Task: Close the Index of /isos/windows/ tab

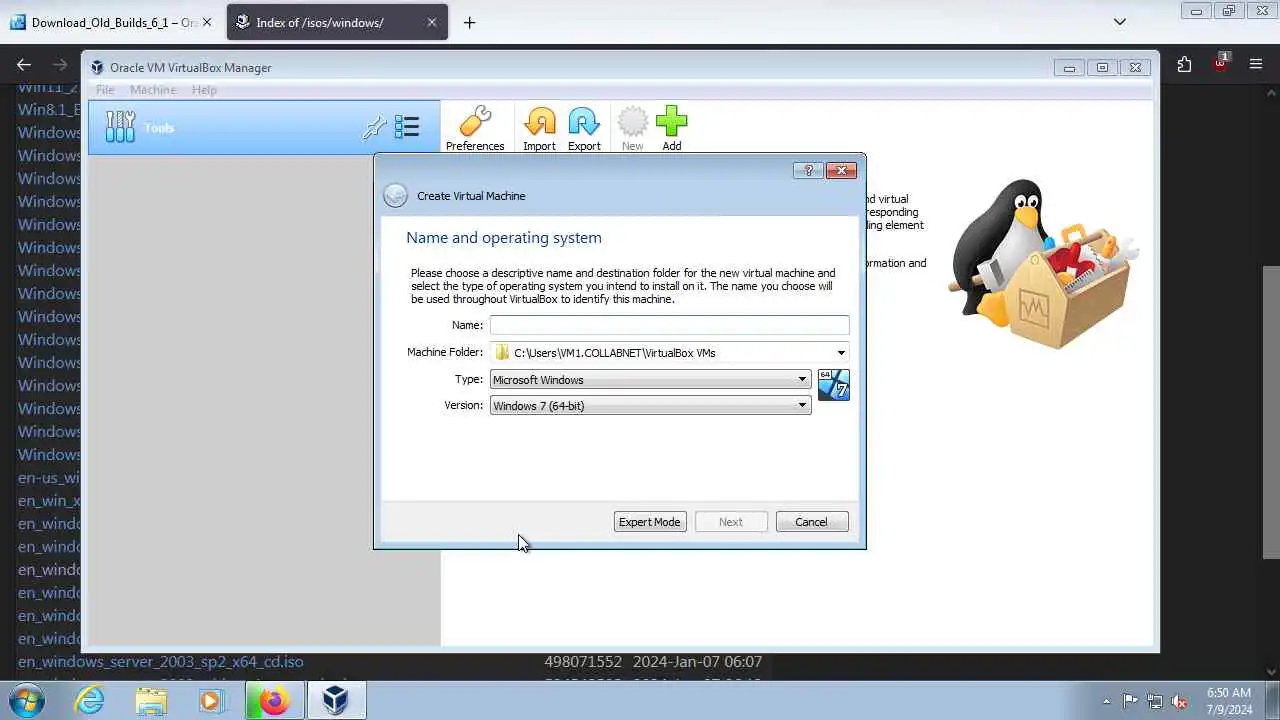Action: point(432,22)
